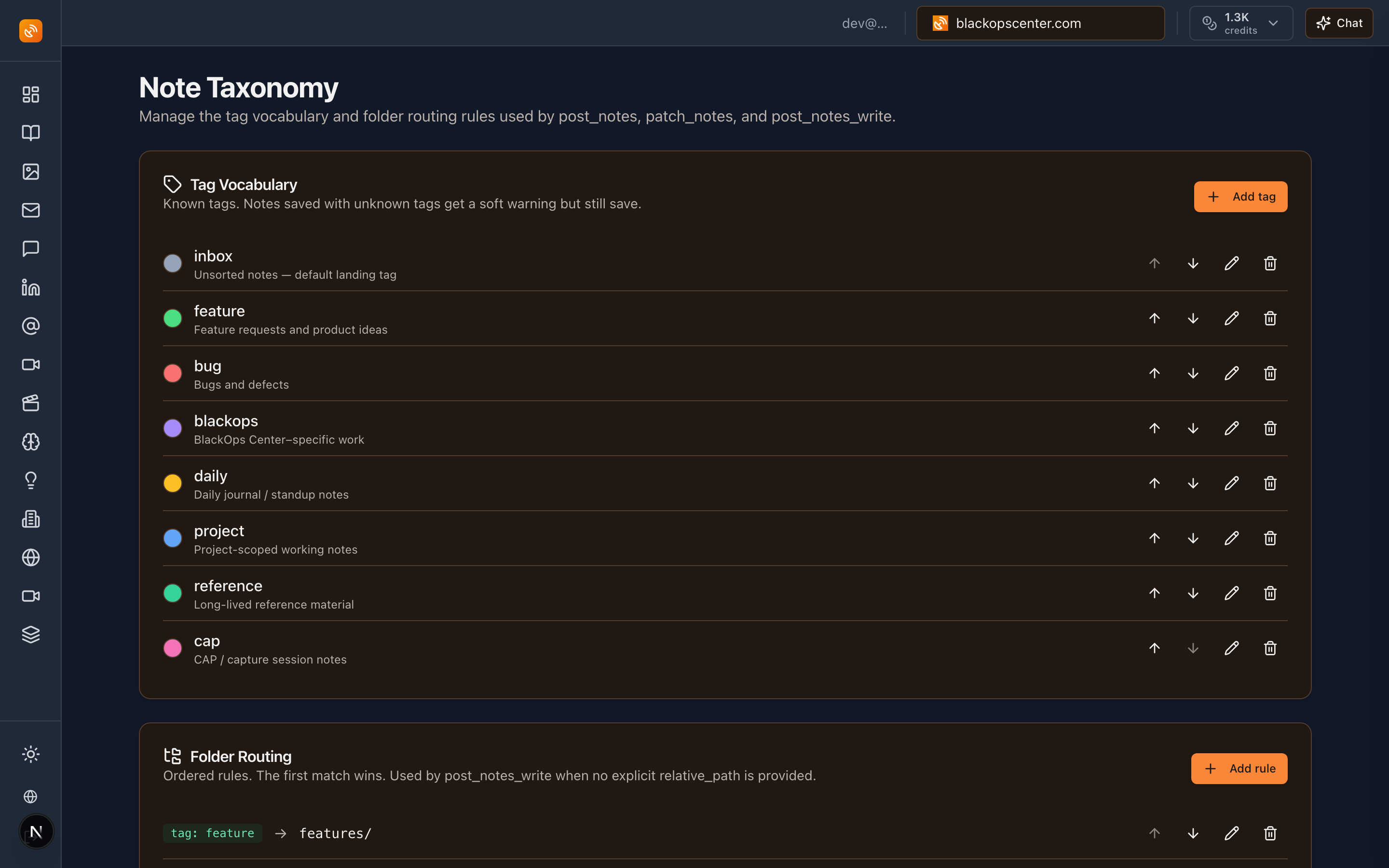Edit the blackops tag
This screenshot has height=868, width=1389.
[1231, 428]
